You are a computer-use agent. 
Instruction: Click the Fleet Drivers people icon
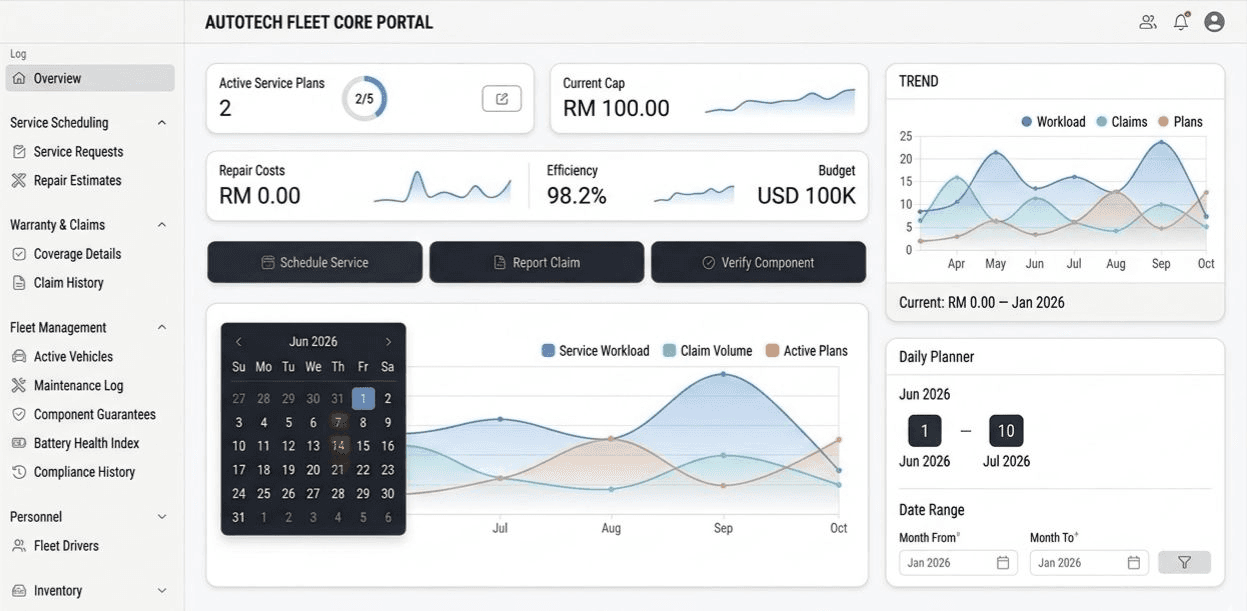(19, 546)
